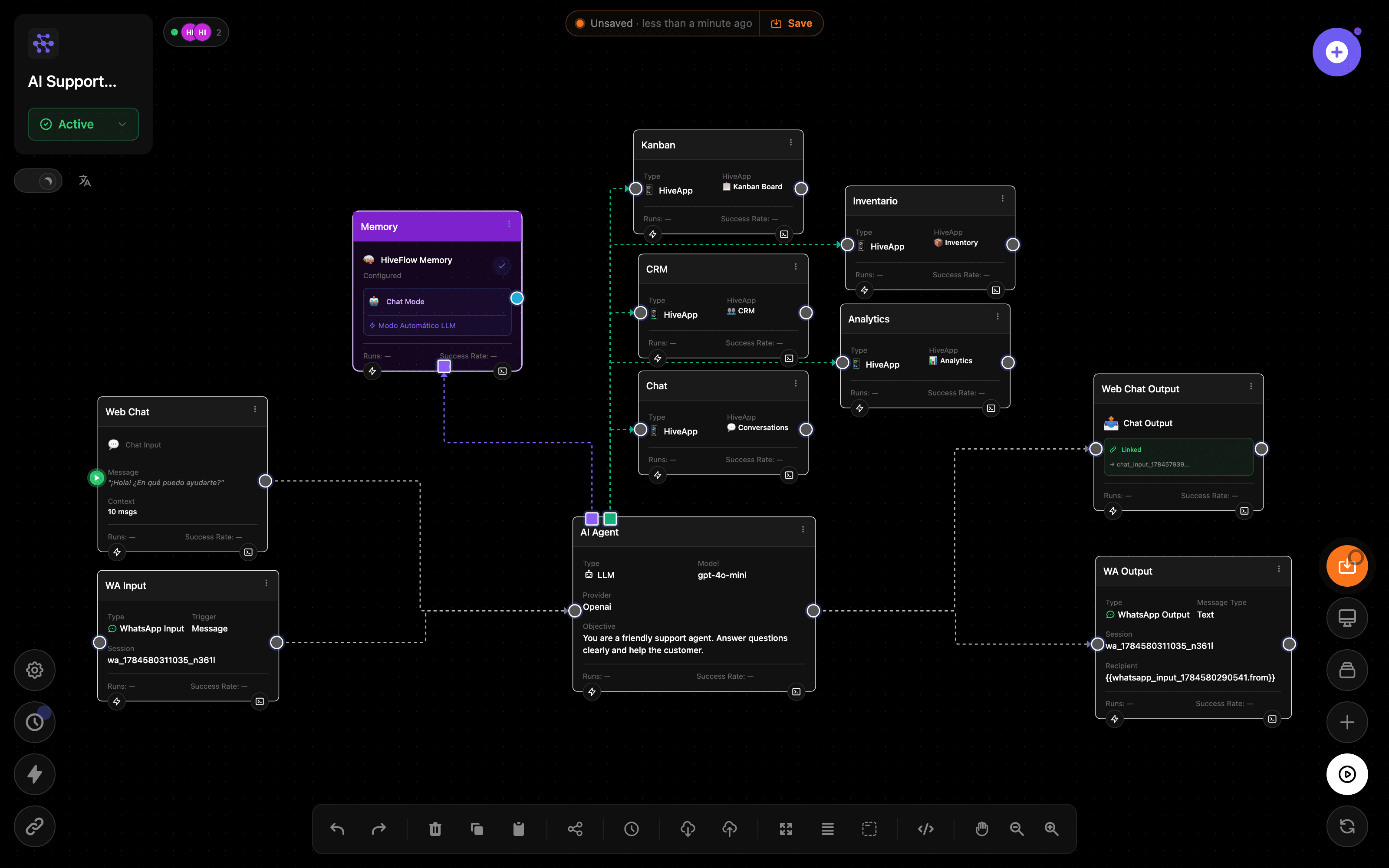Click the redo arrow in bottom toolbar

tap(379, 829)
